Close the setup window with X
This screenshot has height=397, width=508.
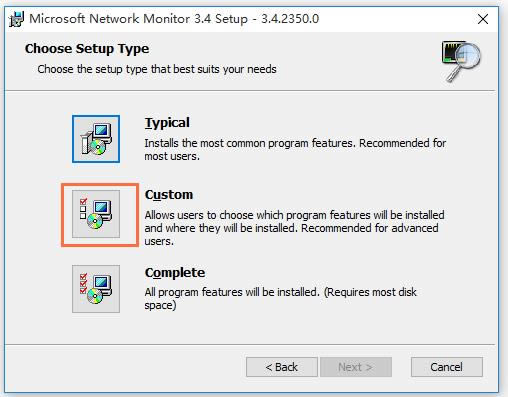pyautogui.click(x=483, y=19)
